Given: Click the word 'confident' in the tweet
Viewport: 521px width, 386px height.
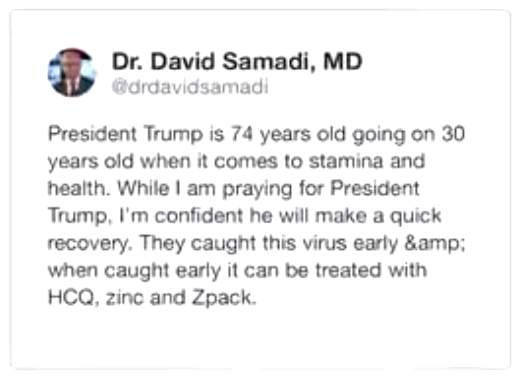Looking at the screenshot, I should pyautogui.click(x=199, y=216).
